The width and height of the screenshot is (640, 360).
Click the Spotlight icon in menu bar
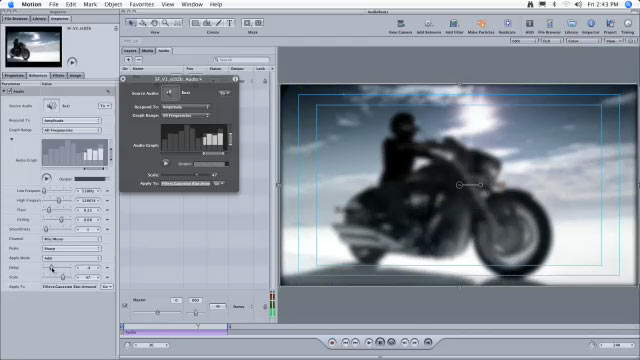[x=628, y=4]
